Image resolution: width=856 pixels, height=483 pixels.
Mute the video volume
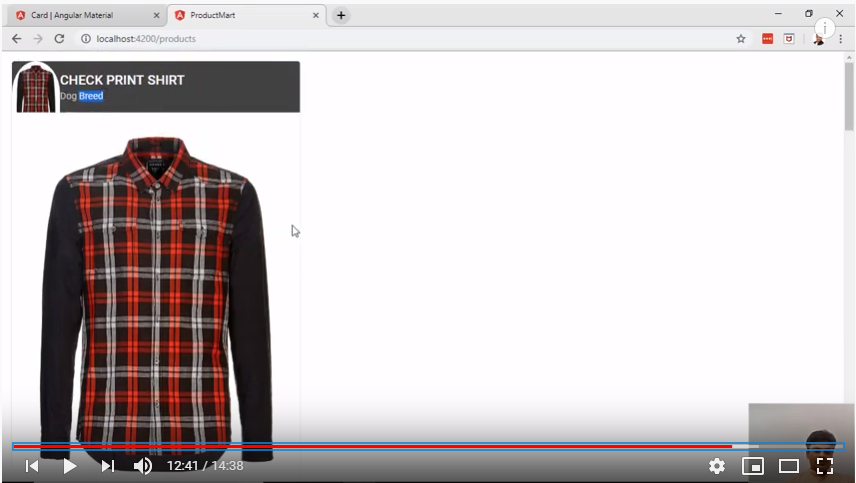143,466
